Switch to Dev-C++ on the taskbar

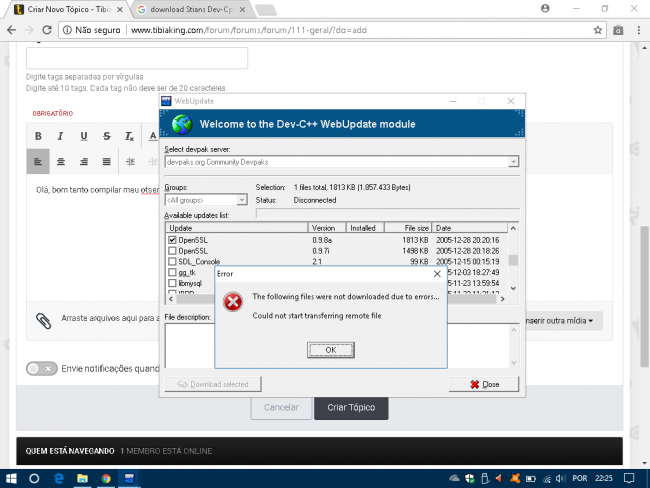click(x=129, y=478)
